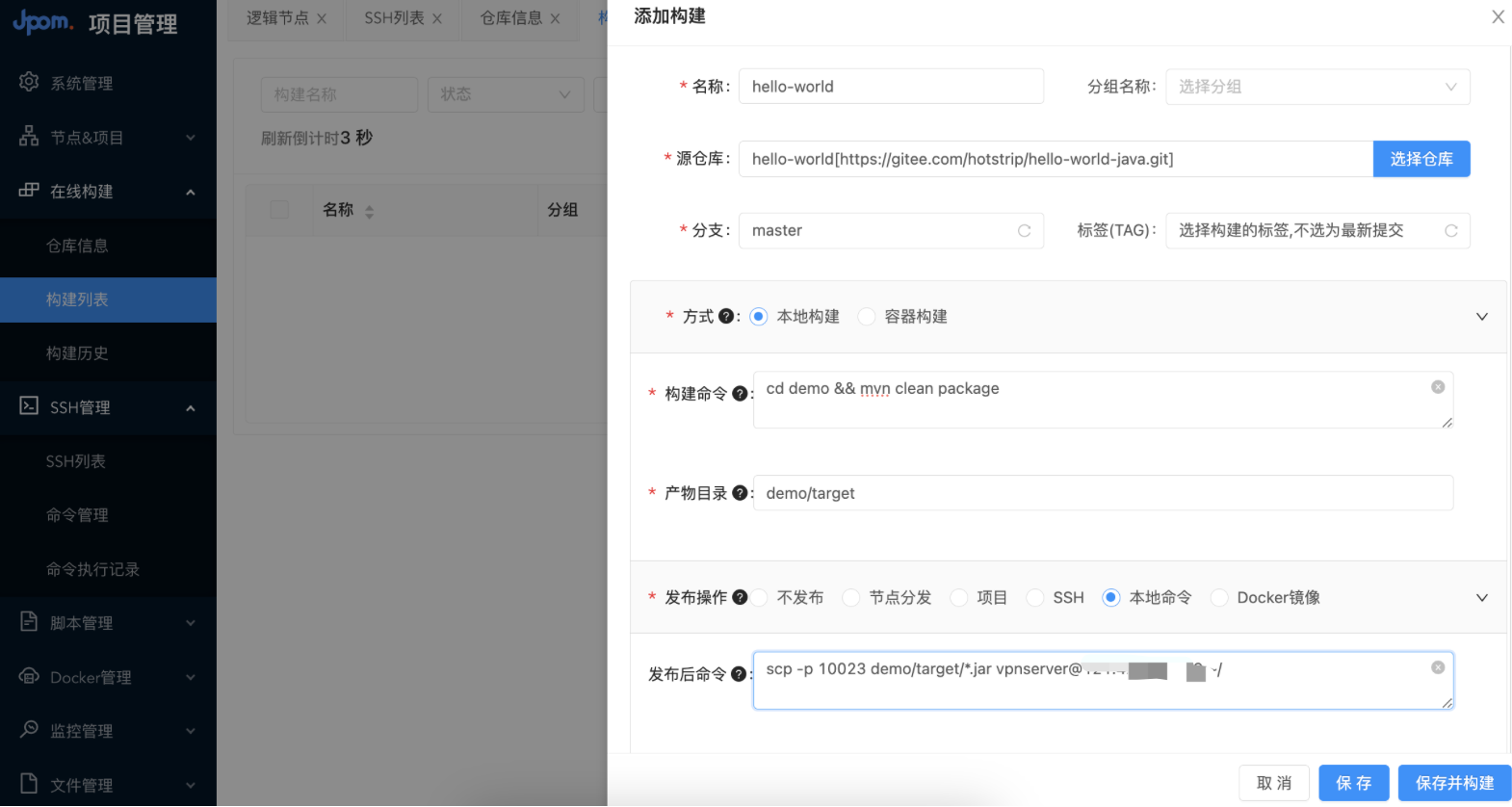Select the SSH publish option

(1035, 598)
